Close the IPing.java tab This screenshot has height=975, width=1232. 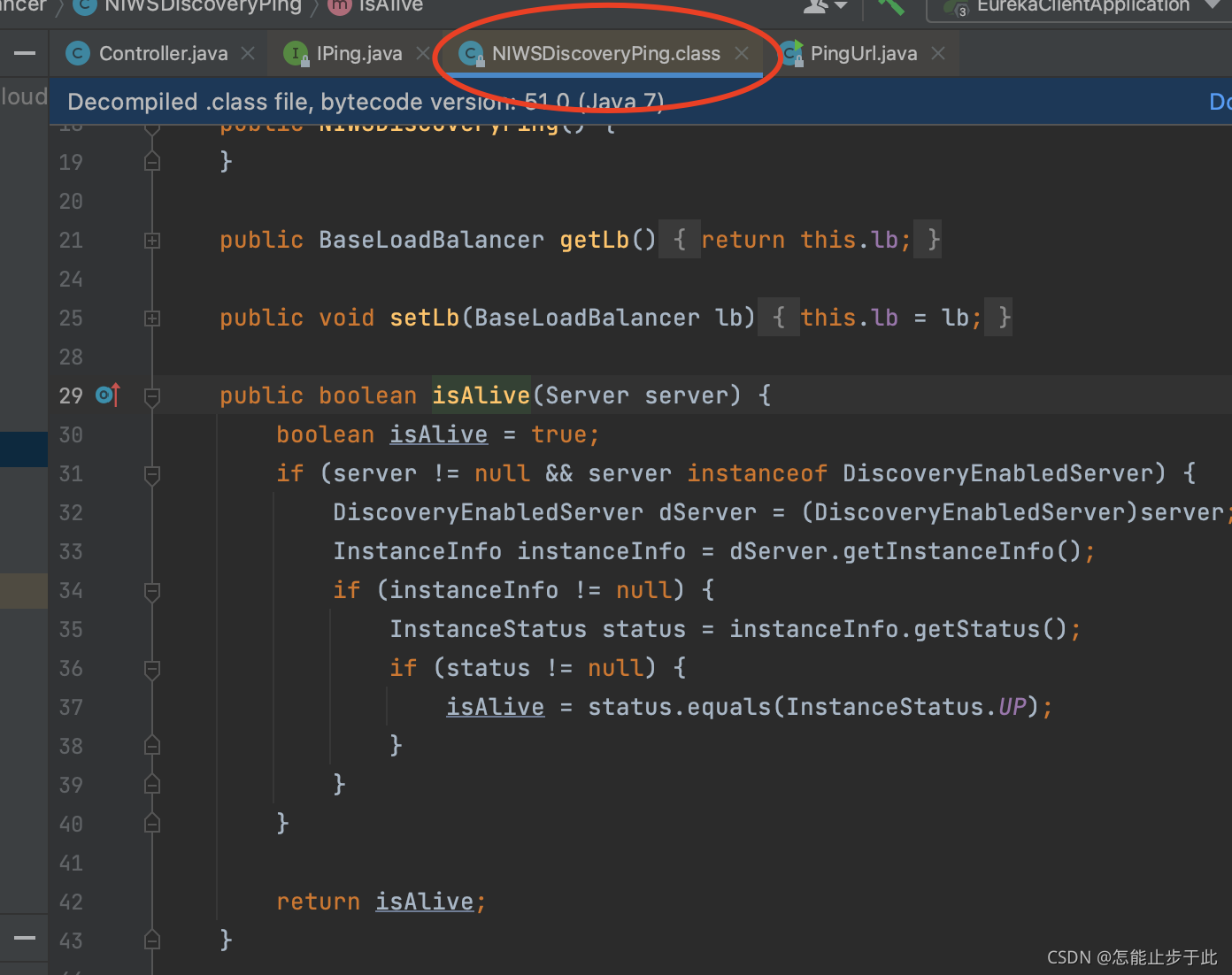pos(423,54)
